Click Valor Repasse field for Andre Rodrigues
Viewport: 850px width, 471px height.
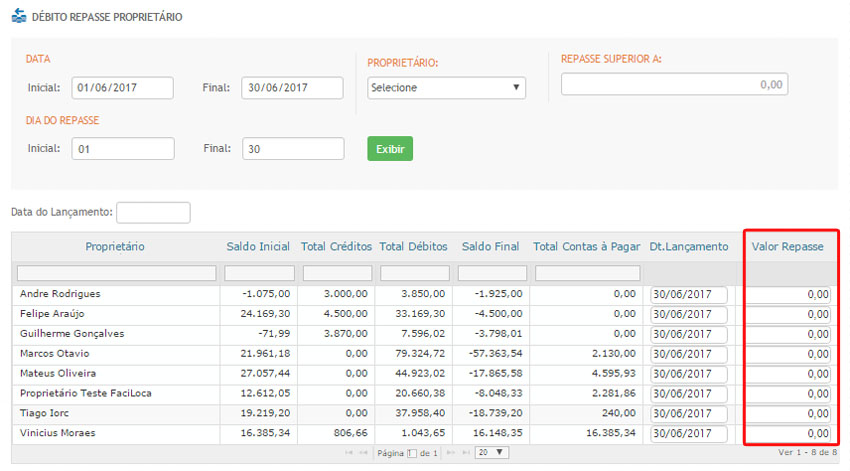[788, 295]
